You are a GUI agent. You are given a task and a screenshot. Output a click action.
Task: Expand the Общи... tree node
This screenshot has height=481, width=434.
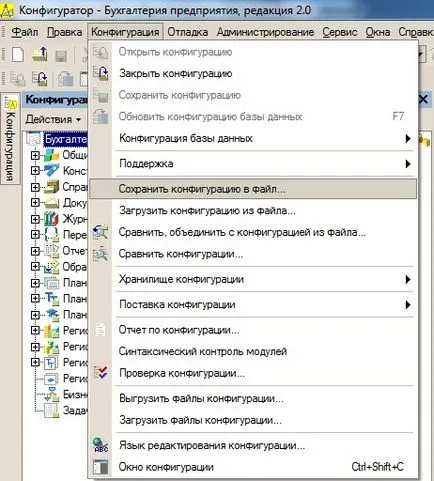tap(35, 155)
